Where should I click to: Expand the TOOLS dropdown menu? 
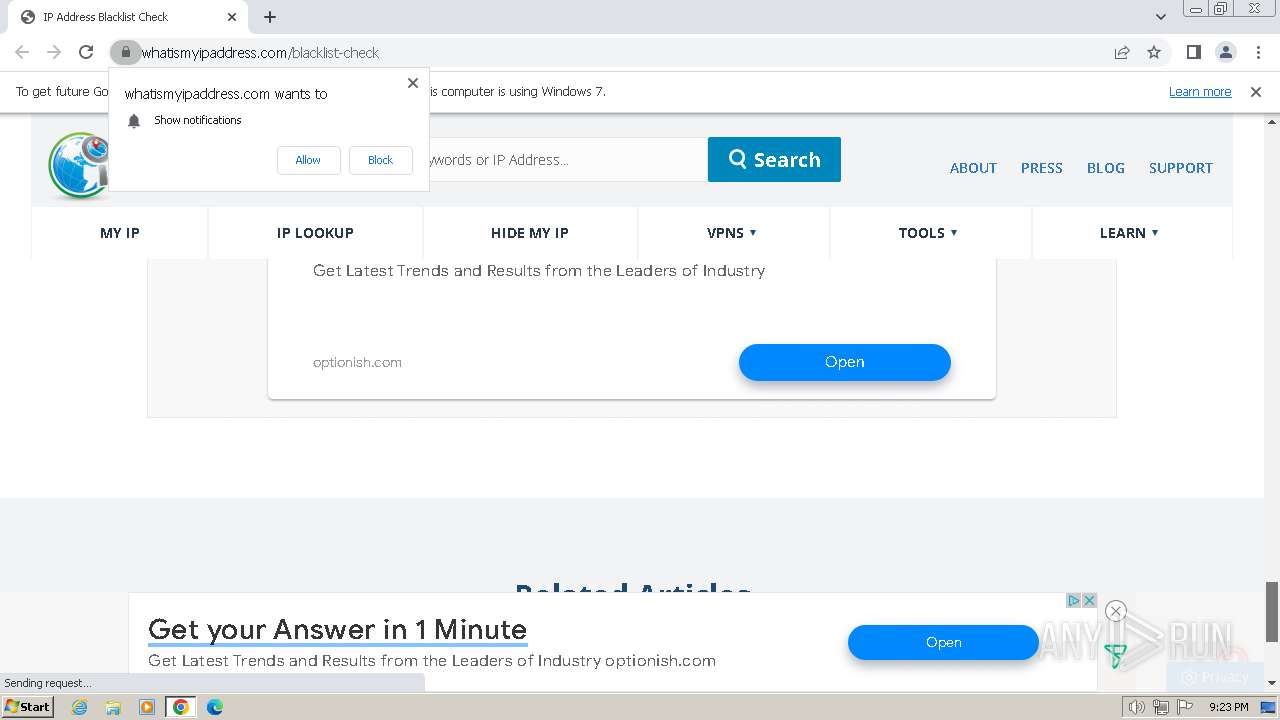(928, 233)
